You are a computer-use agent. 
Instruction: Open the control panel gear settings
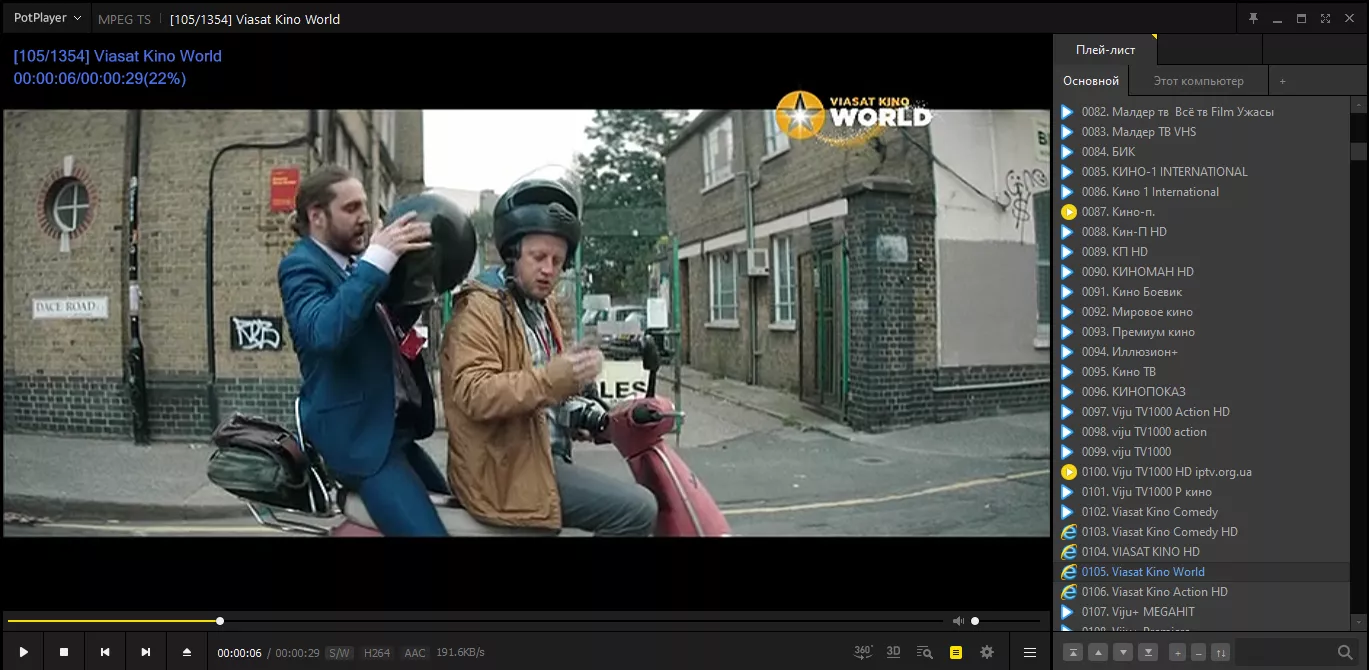(987, 652)
